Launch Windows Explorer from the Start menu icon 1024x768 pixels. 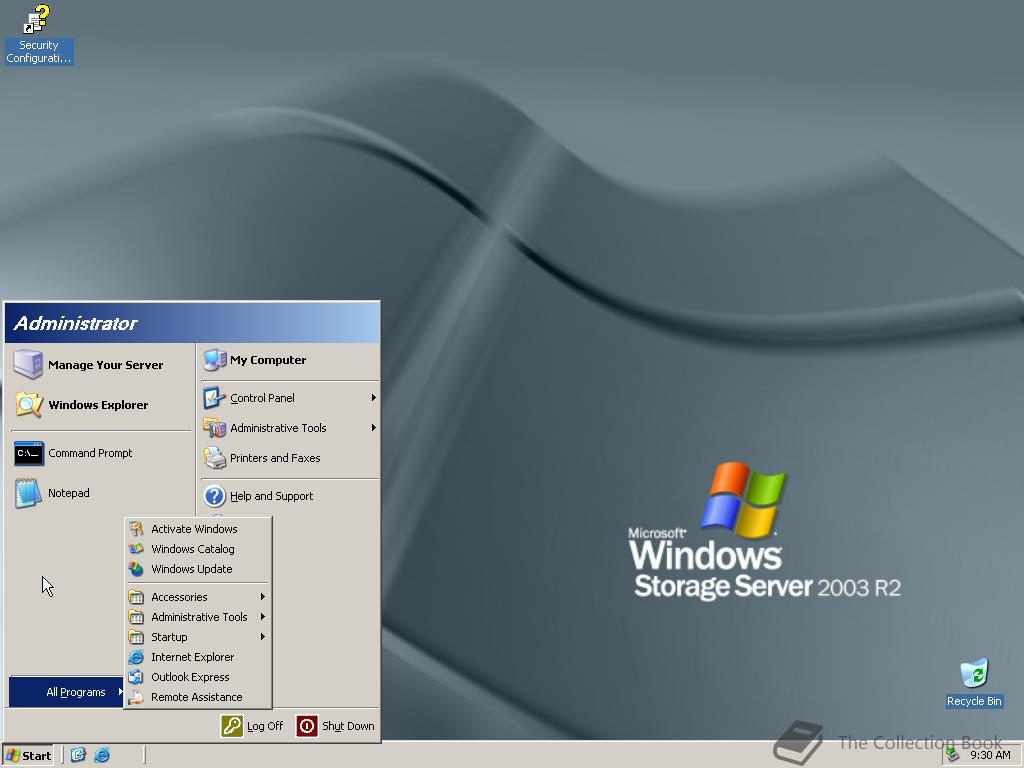[29, 405]
